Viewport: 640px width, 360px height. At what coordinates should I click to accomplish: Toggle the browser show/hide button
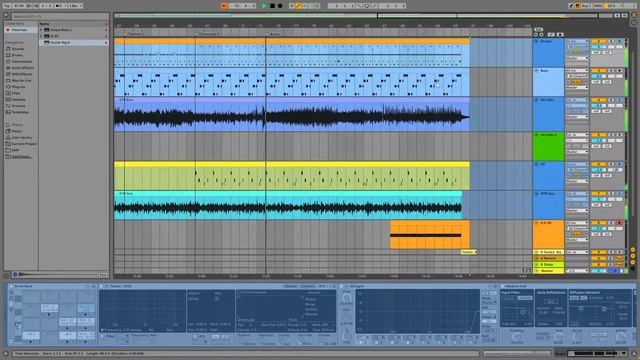tap(6, 15)
